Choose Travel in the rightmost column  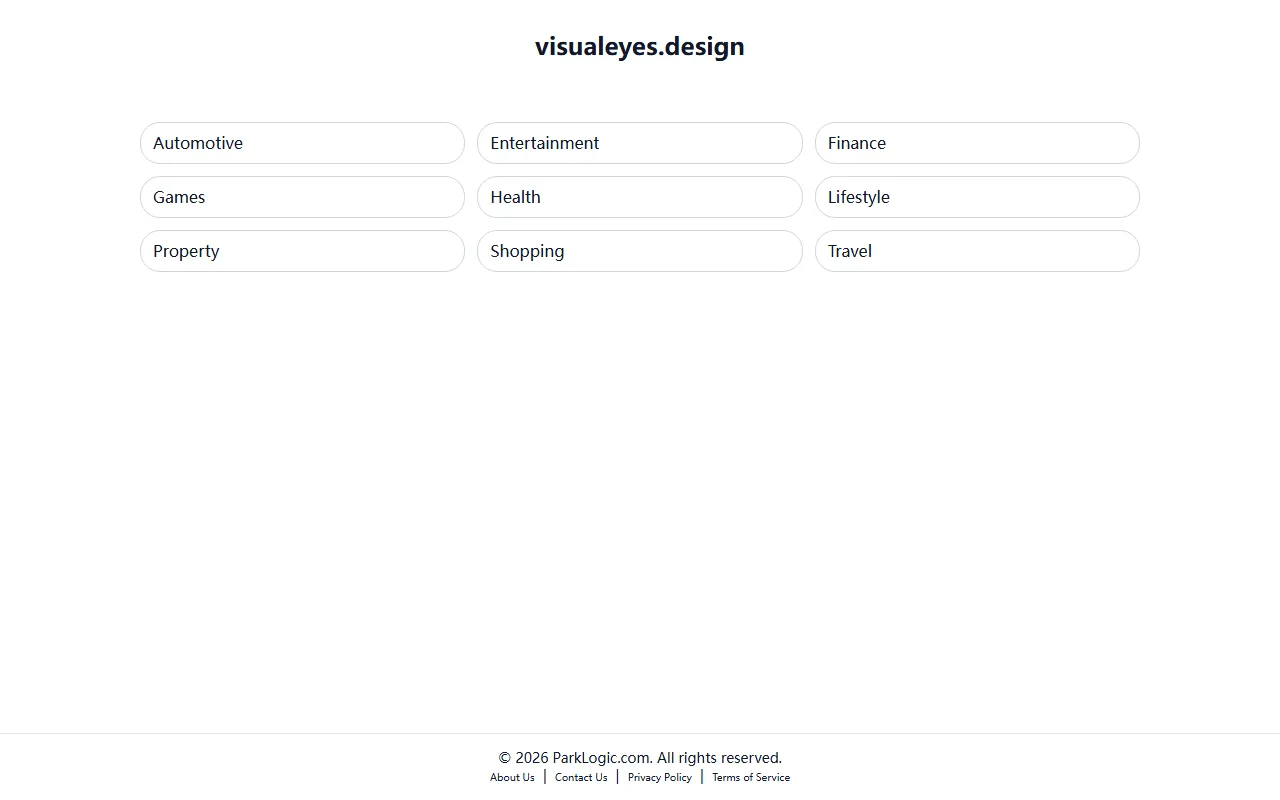click(x=977, y=251)
